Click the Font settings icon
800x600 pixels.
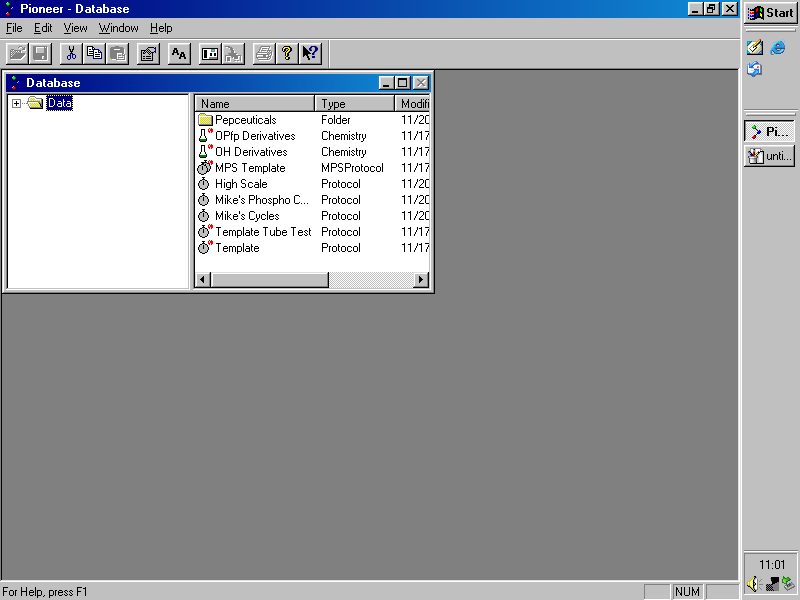click(178, 53)
